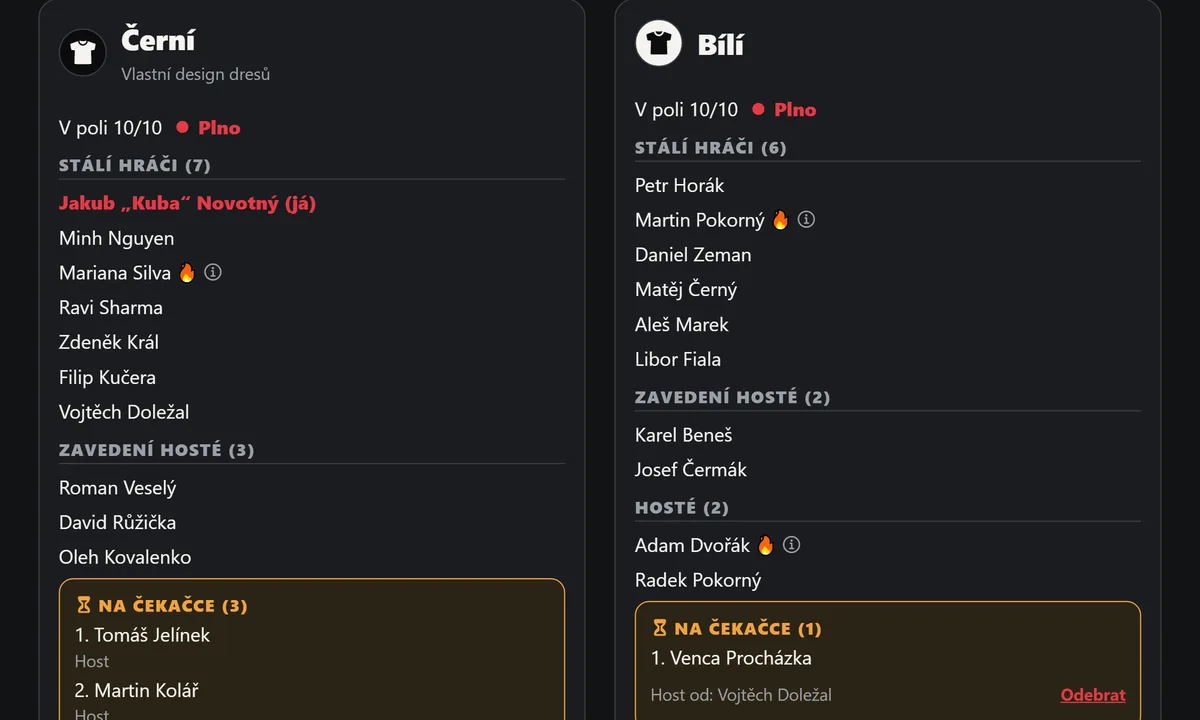Open info icon beside Adam Dvořák
The image size is (1200, 720).
pos(791,545)
